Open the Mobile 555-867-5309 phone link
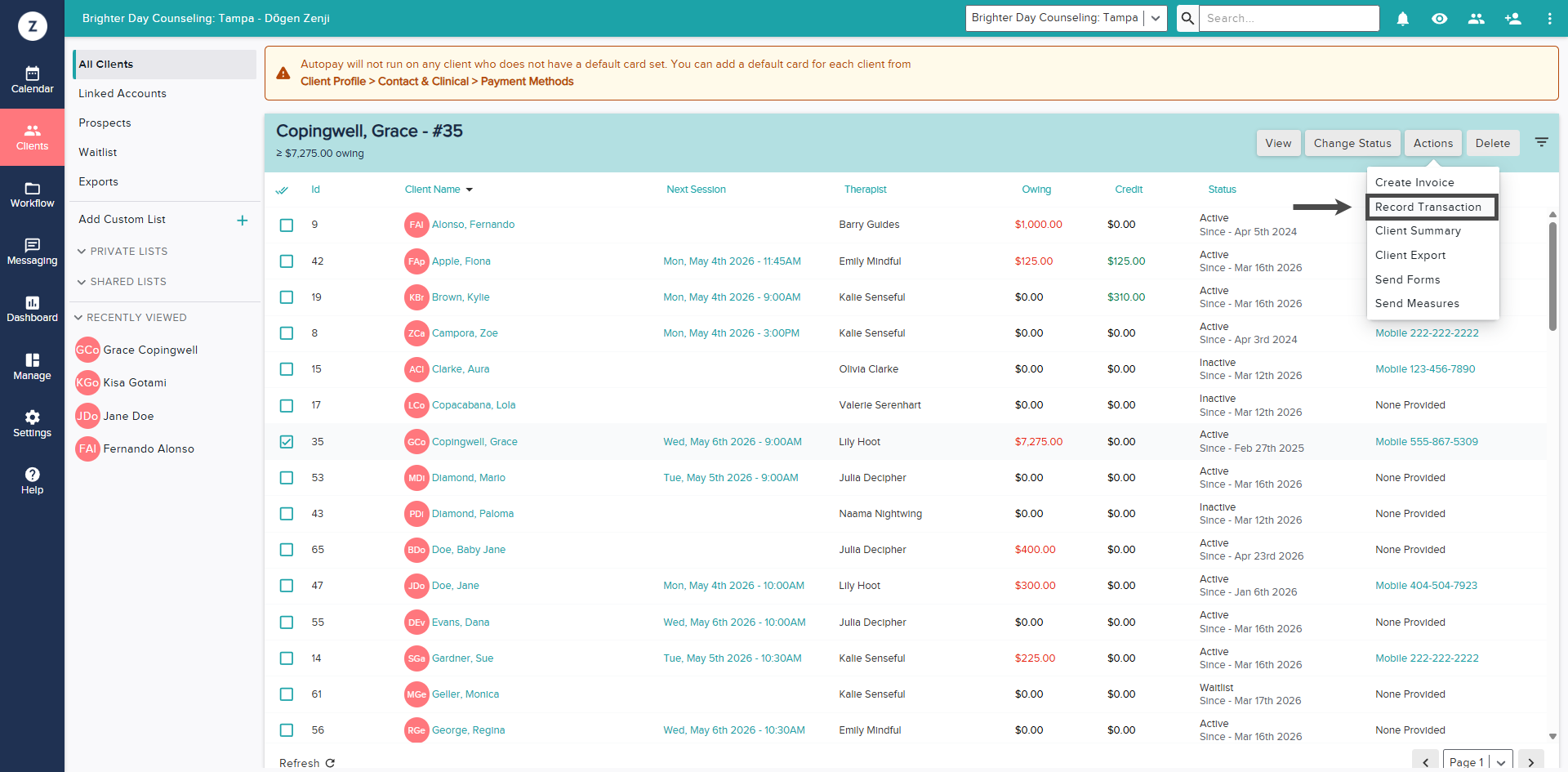Image resolution: width=1568 pixels, height=772 pixels. point(1427,442)
